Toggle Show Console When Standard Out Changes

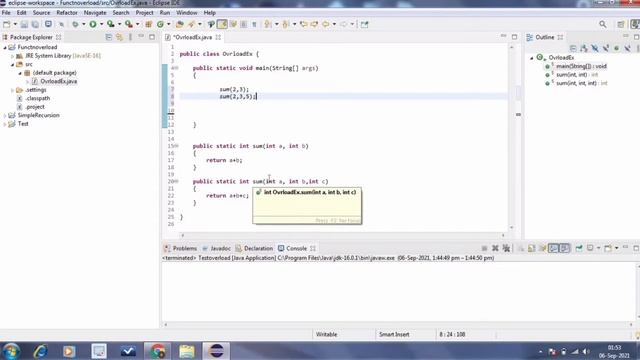[x=553, y=248]
